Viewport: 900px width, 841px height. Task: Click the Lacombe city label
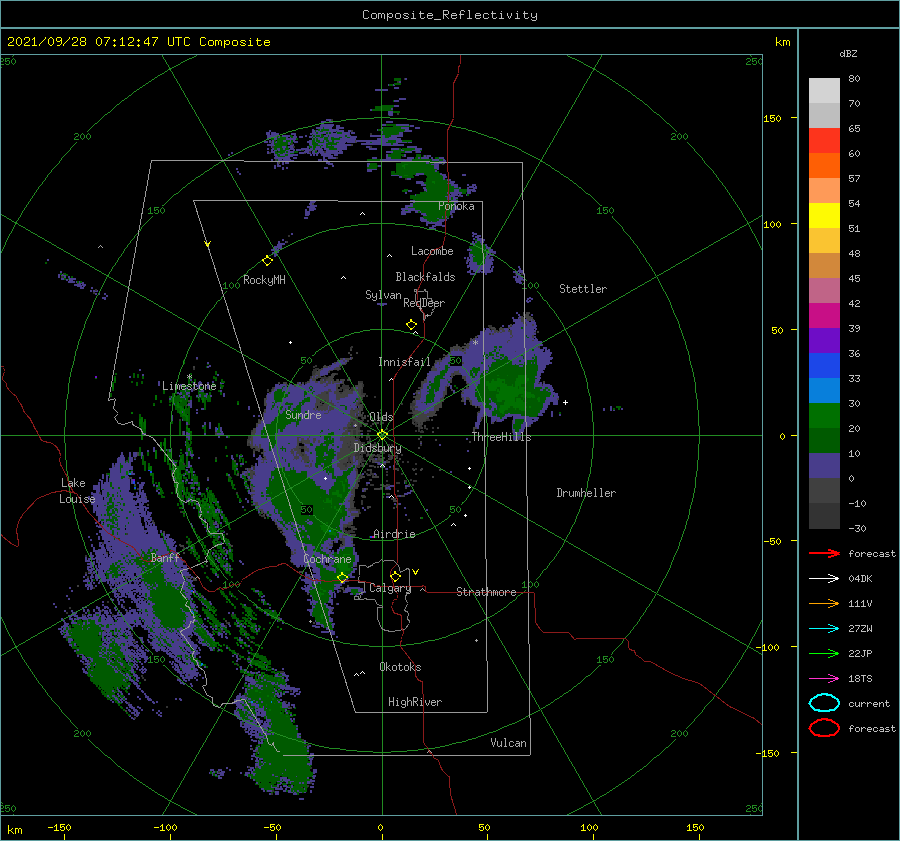click(x=432, y=251)
